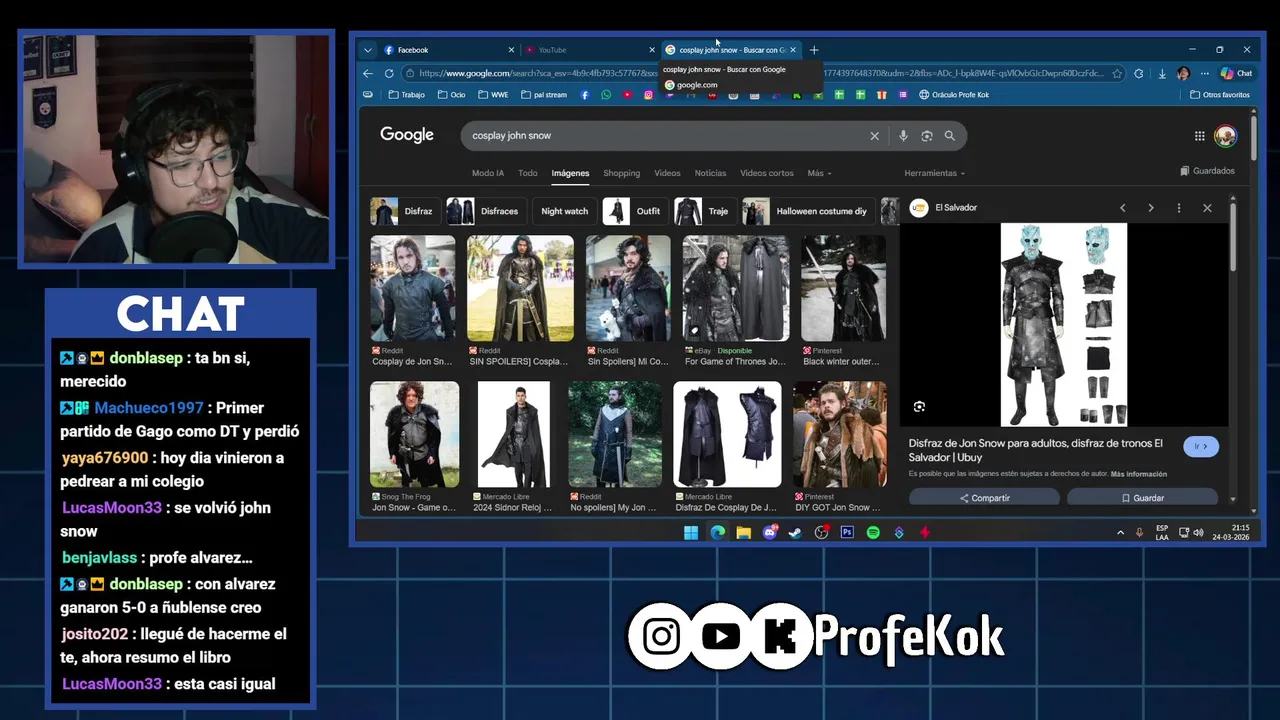Search inside image with Lens overlay icon

pos(919,406)
